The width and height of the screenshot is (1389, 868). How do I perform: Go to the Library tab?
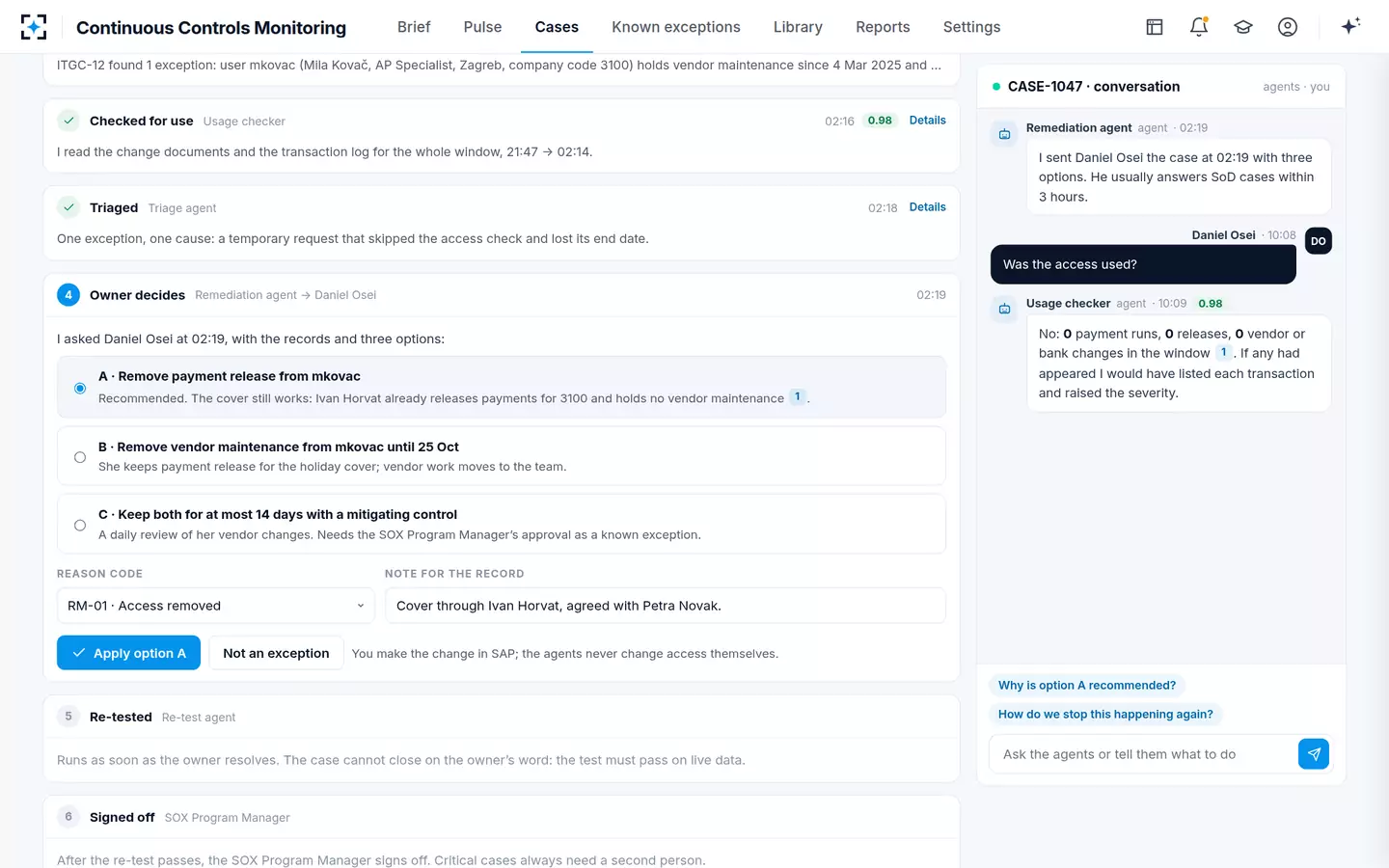coord(798,27)
